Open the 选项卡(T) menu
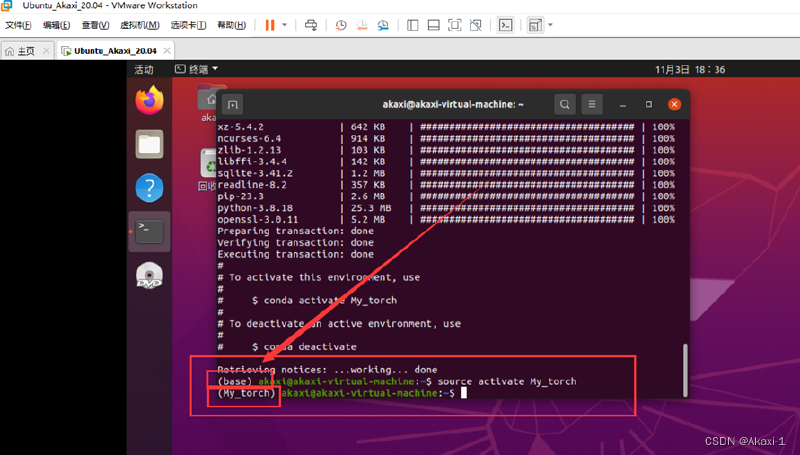This screenshot has width=800, height=455. click(188, 25)
